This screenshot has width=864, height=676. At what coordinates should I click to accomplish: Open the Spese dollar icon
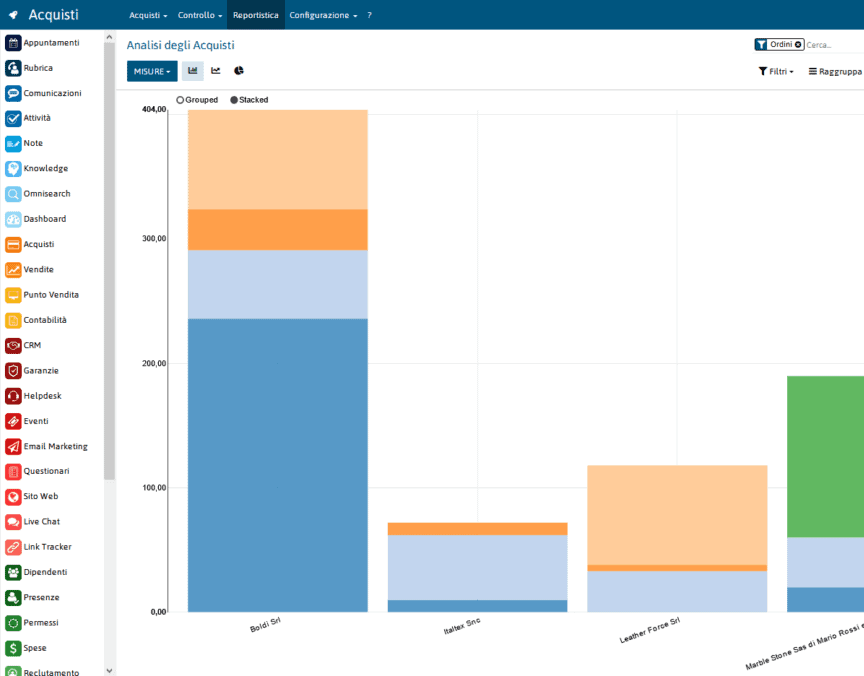13,648
